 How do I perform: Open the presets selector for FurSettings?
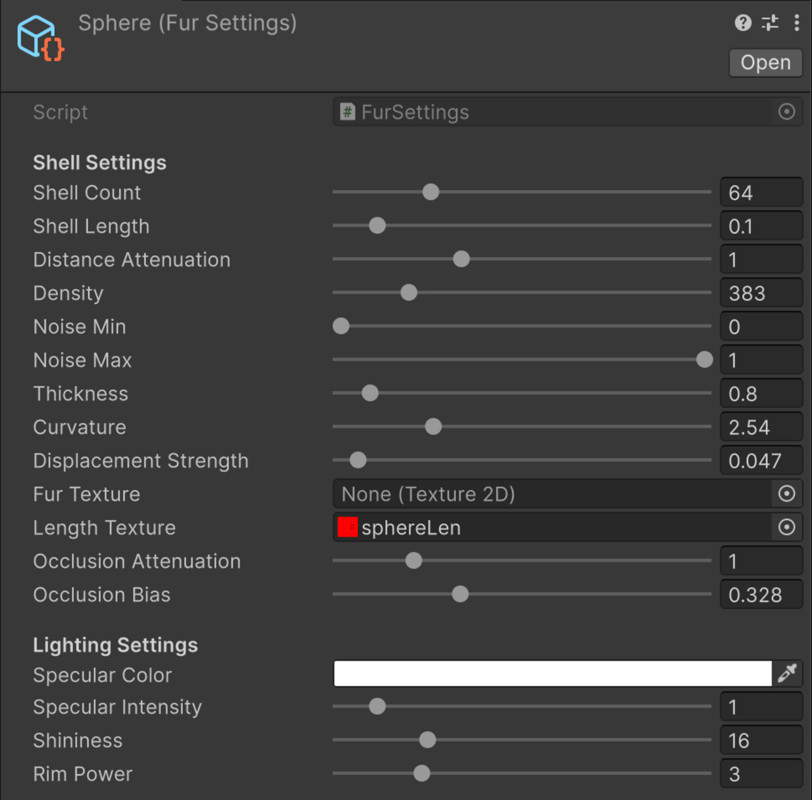pyautogui.click(x=768, y=22)
